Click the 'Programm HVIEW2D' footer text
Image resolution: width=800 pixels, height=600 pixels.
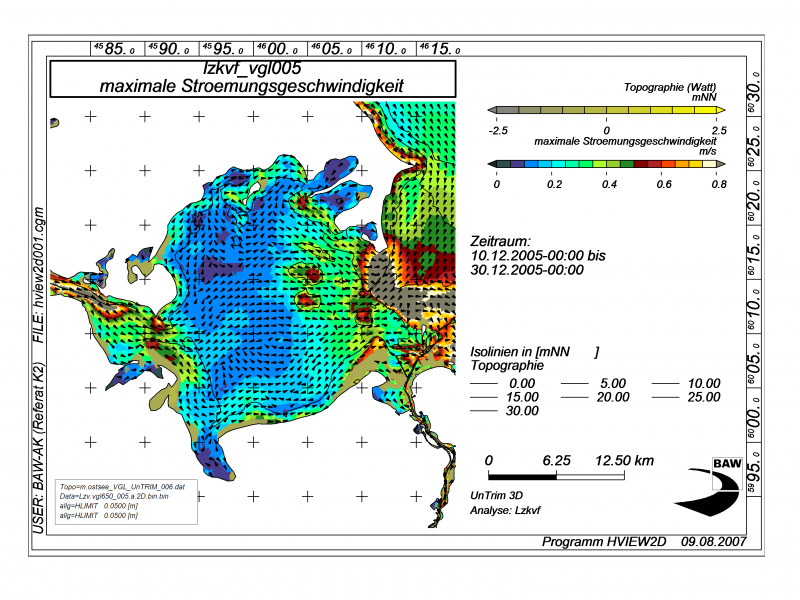pyautogui.click(x=604, y=542)
